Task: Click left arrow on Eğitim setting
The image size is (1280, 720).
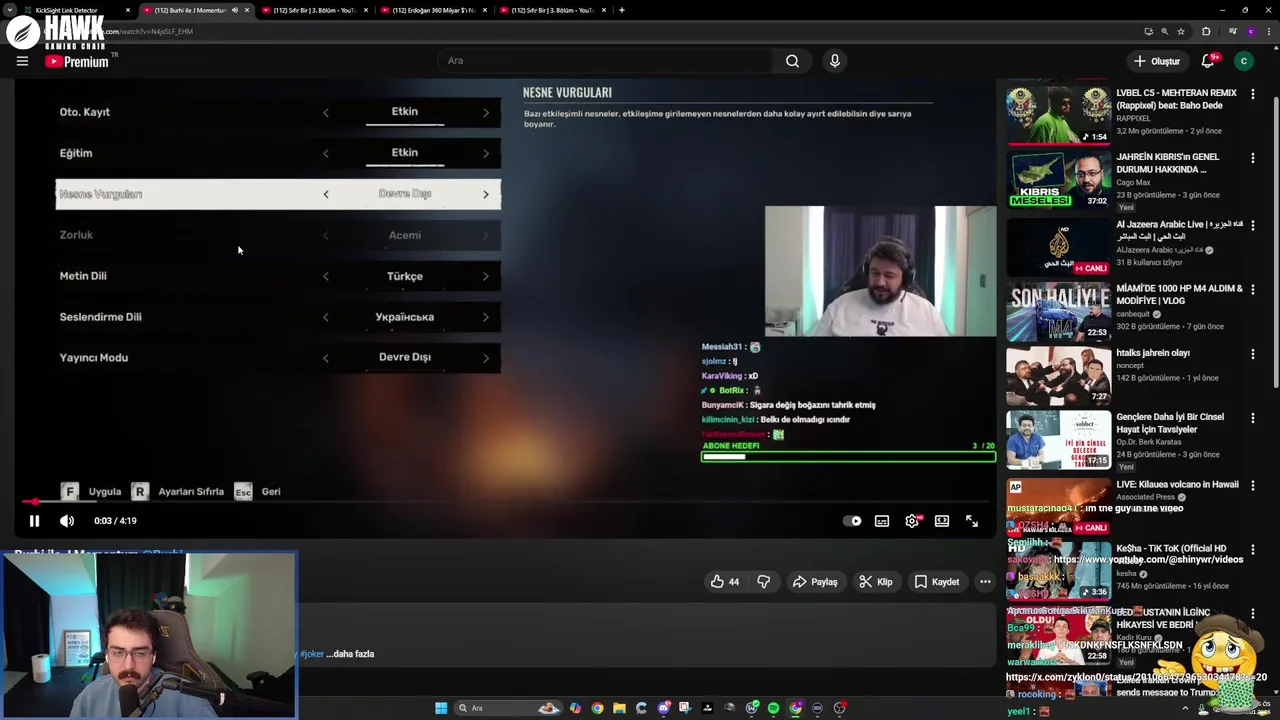Action: [325, 154]
